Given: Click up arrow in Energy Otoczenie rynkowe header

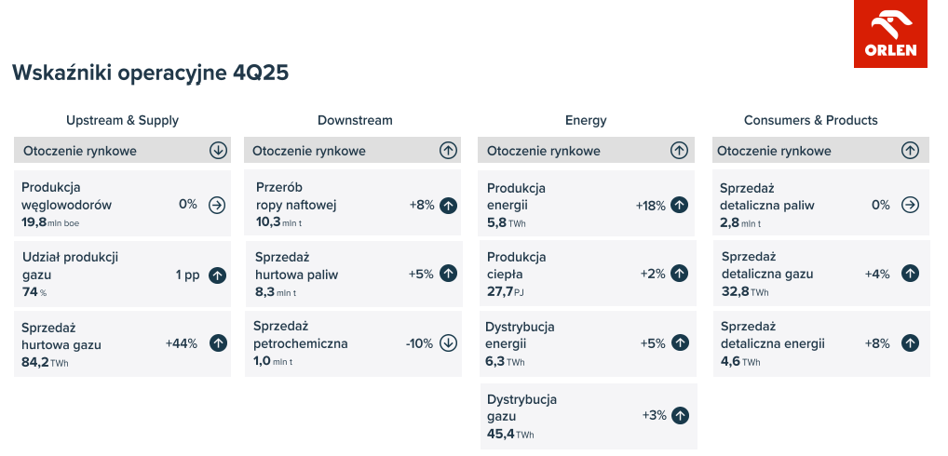Looking at the screenshot, I should click(x=679, y=150).
